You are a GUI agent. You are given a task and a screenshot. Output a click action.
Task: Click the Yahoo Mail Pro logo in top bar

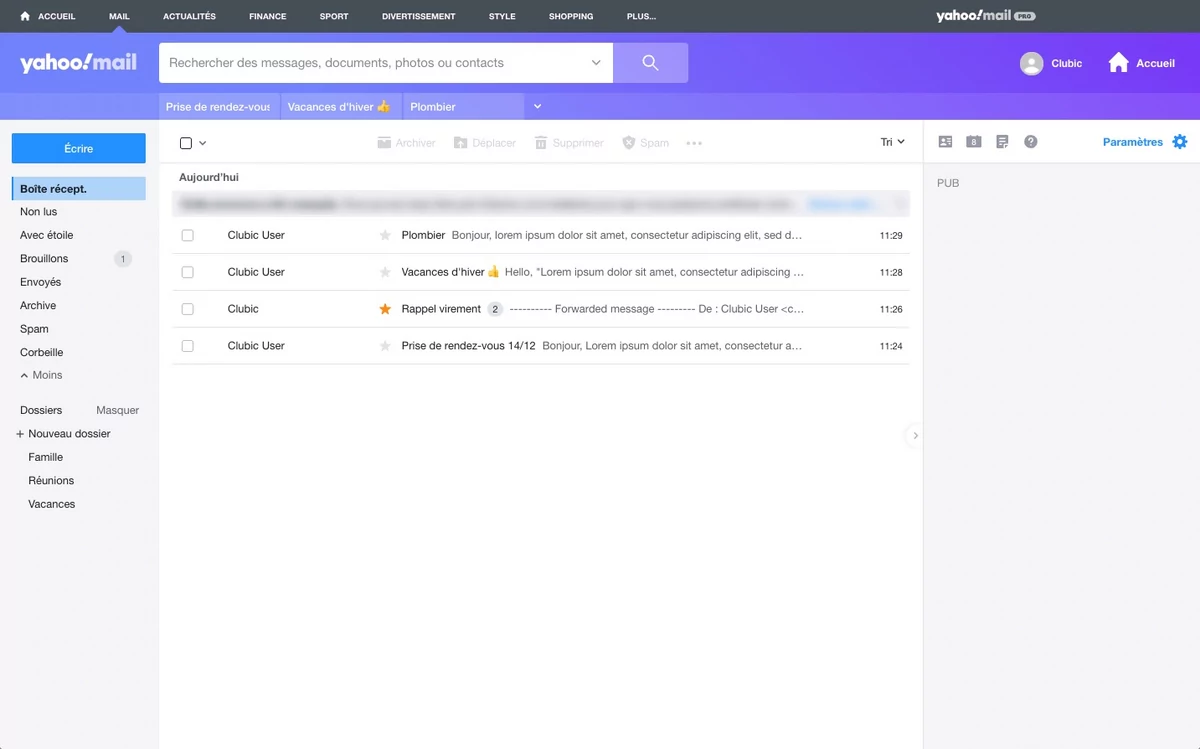985,16
